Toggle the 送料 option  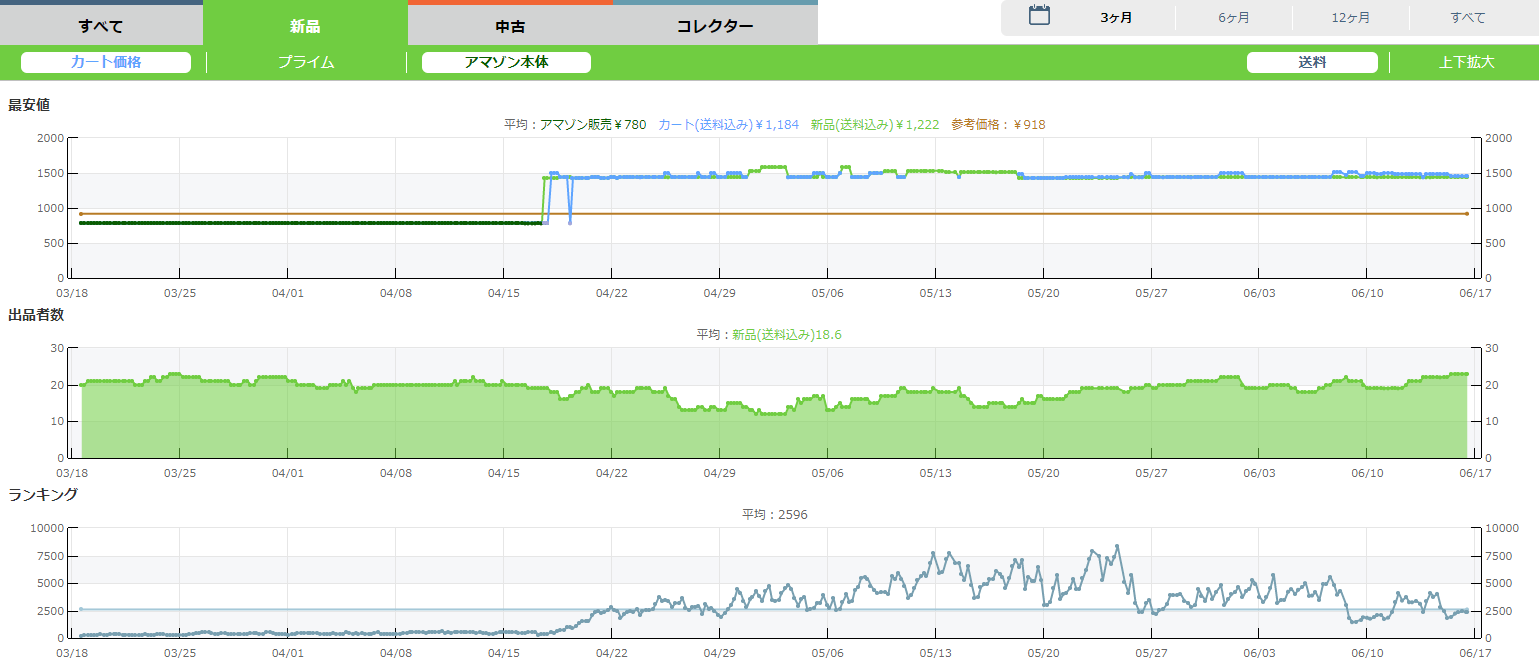click(x=1312, y=62)
